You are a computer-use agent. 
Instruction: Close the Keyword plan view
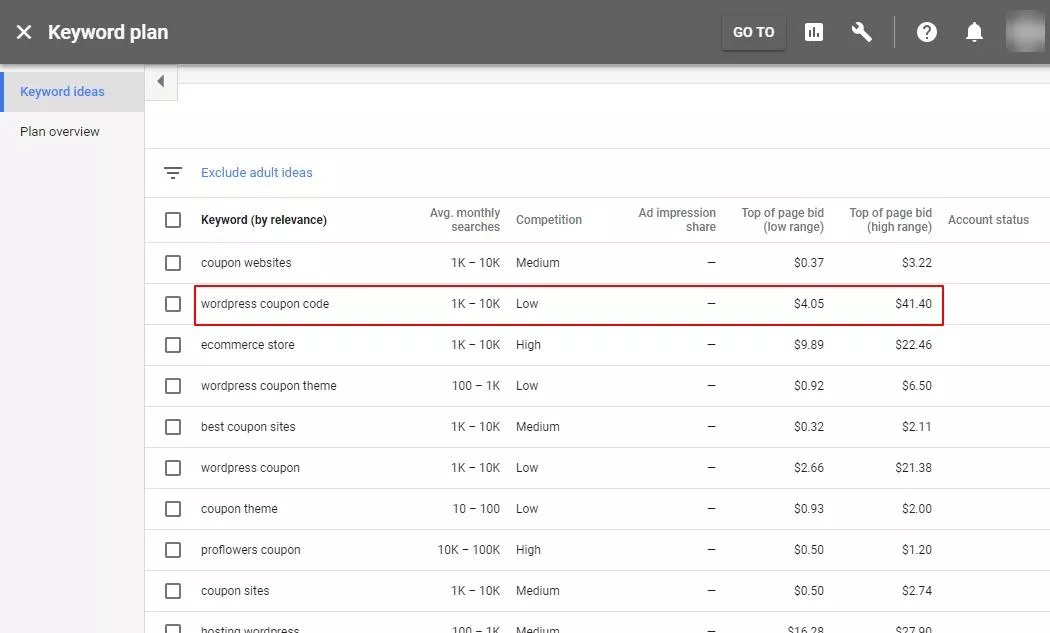click(x=23, y=32)
